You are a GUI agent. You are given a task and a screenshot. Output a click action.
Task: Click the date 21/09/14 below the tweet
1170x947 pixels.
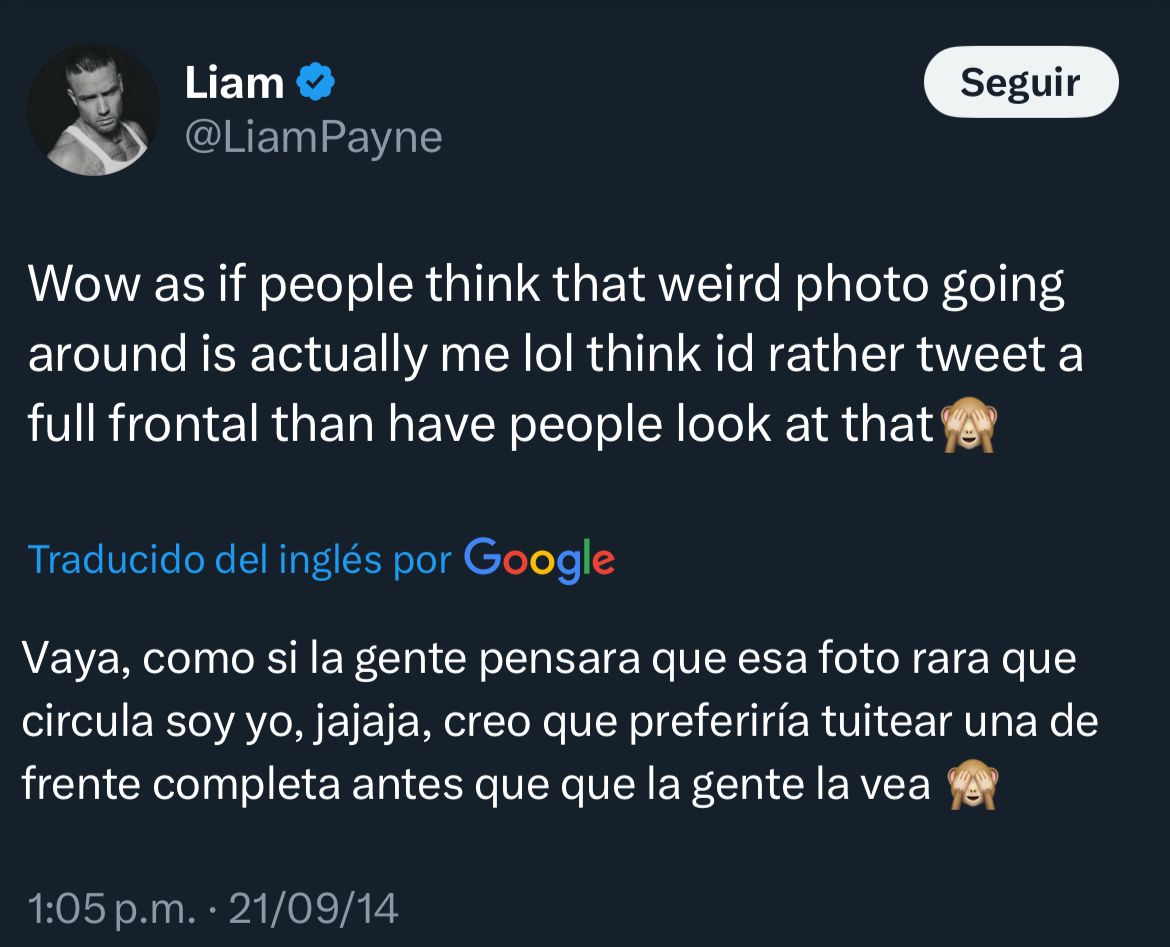[x=310, y=908]
